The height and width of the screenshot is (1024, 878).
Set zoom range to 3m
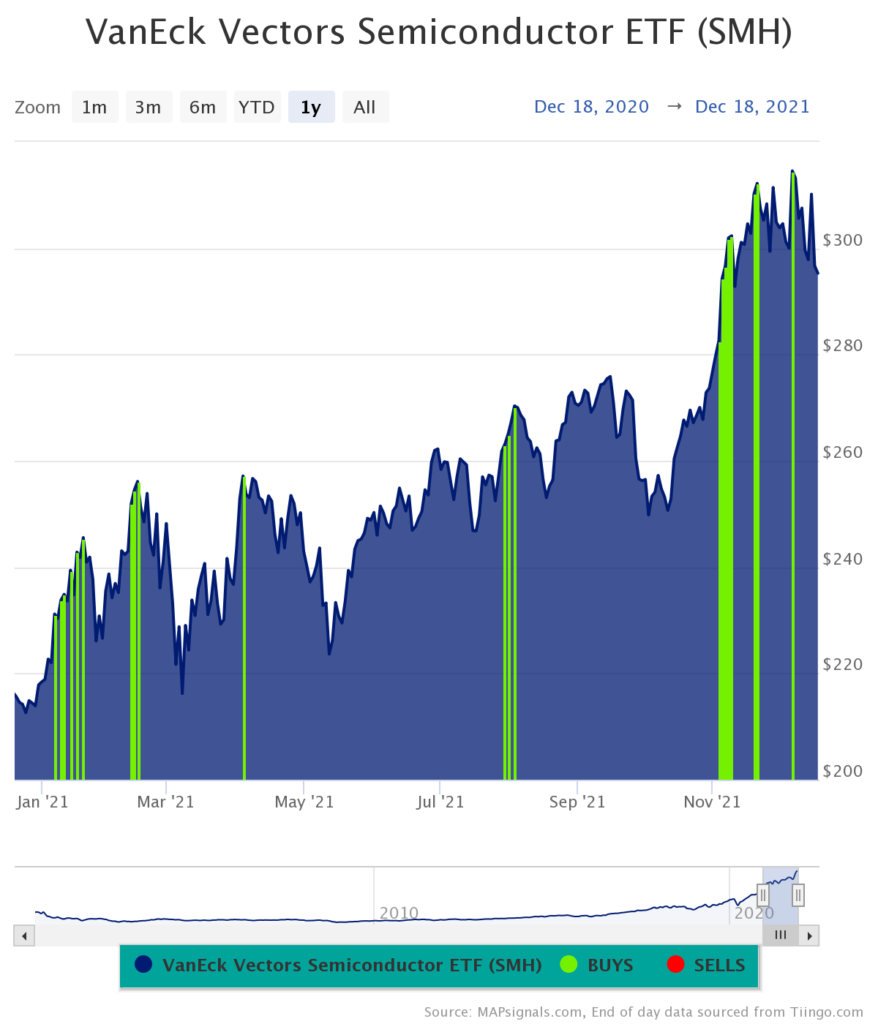[x=148, y=107]
